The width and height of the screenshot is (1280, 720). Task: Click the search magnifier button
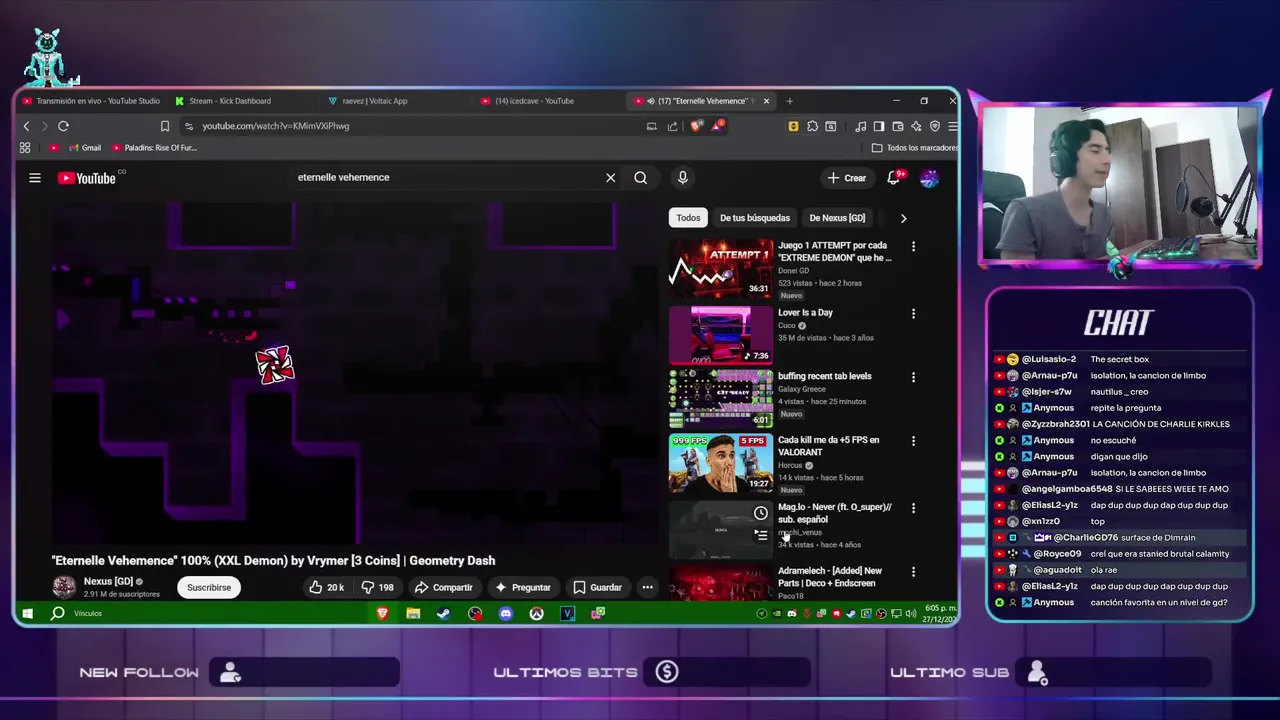click(x=640, y=178)
